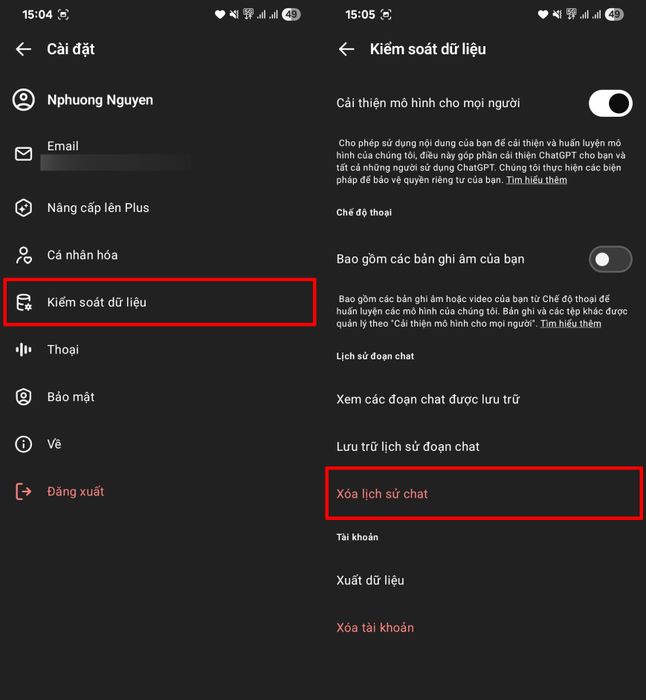Click the profile icon beside Nphuong Nguyen
This screenshot has width=646, height=700.
click(24, 100)
